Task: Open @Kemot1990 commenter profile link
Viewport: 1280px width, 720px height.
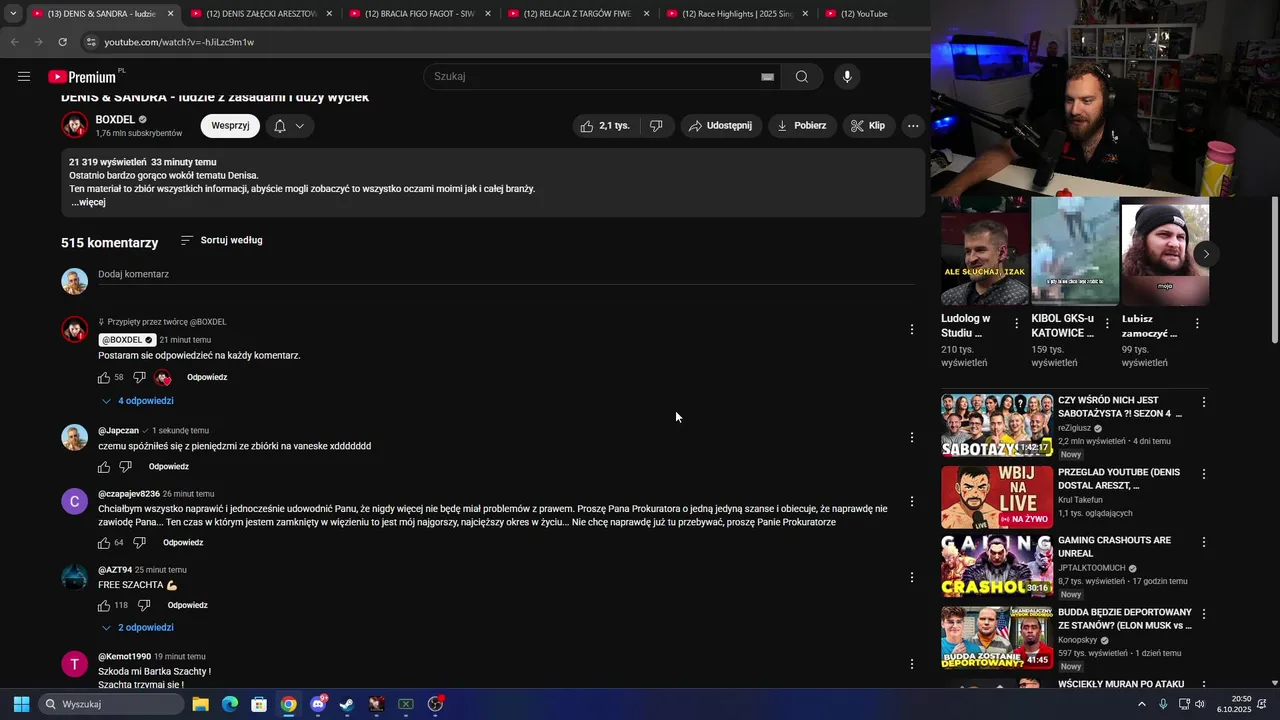Action: click(x=124, y=657)
